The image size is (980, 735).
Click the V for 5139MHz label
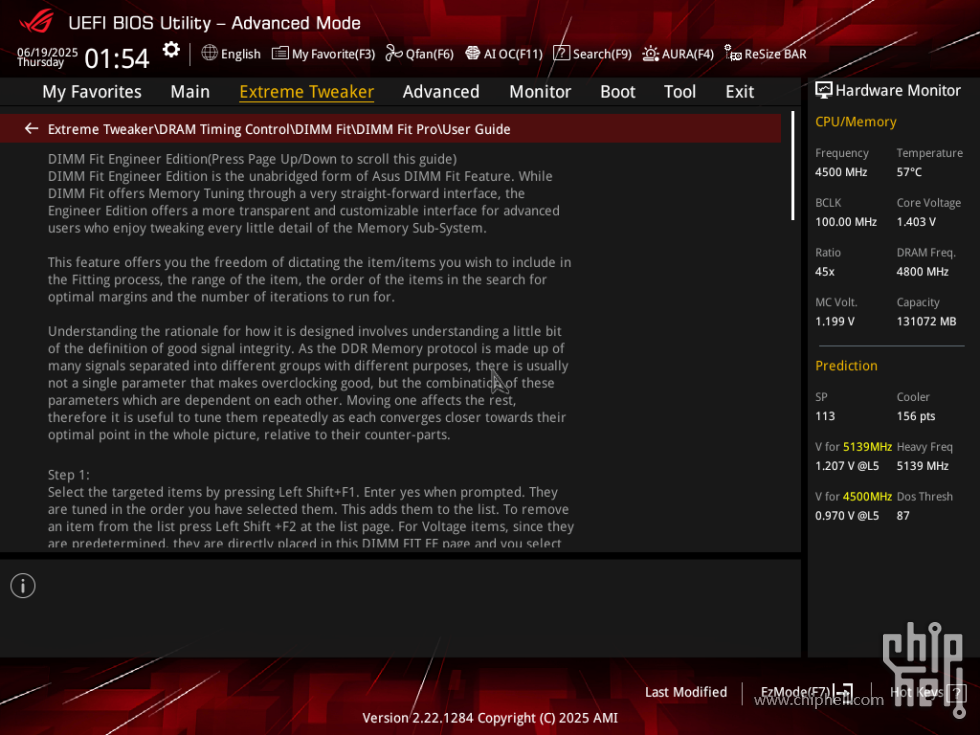coord(854,447)
